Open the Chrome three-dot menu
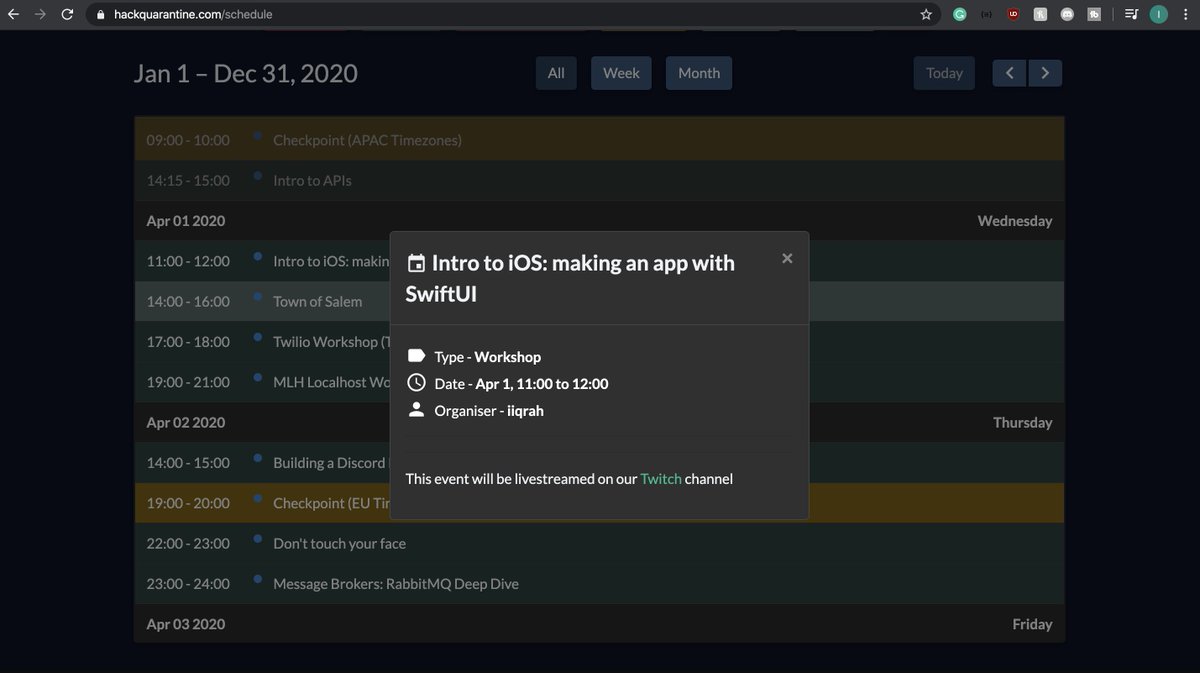Image resolution: width=1200 pixels, height=673 pixels. click(x=1185, y=15)
